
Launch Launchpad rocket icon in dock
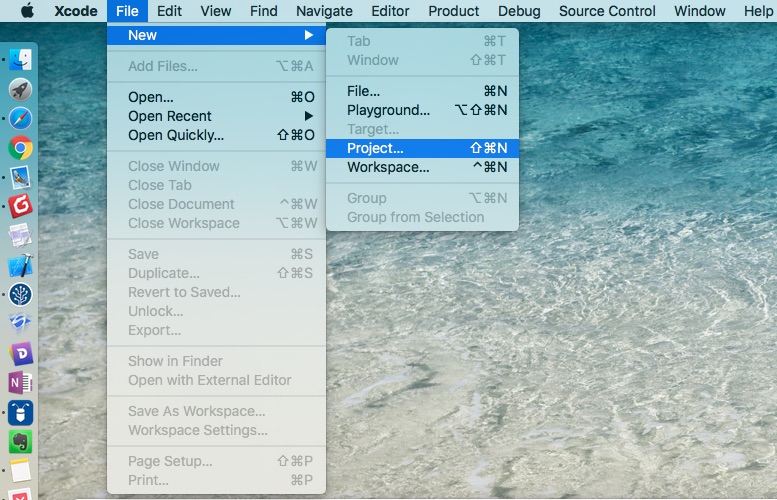20,90
